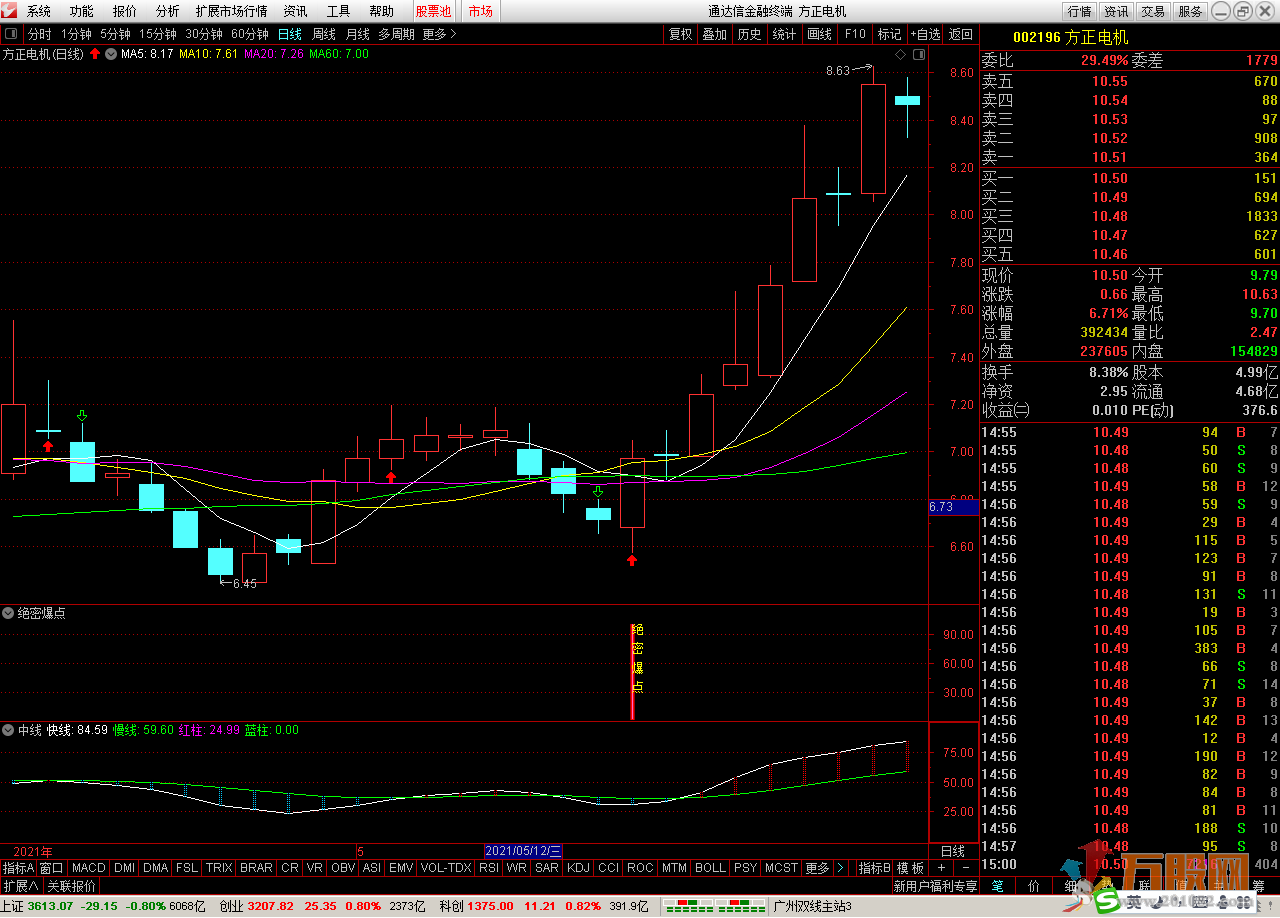Switch to 1分钟 period
This screenshot has width=1280, height=918.
(x=77, y=34)
